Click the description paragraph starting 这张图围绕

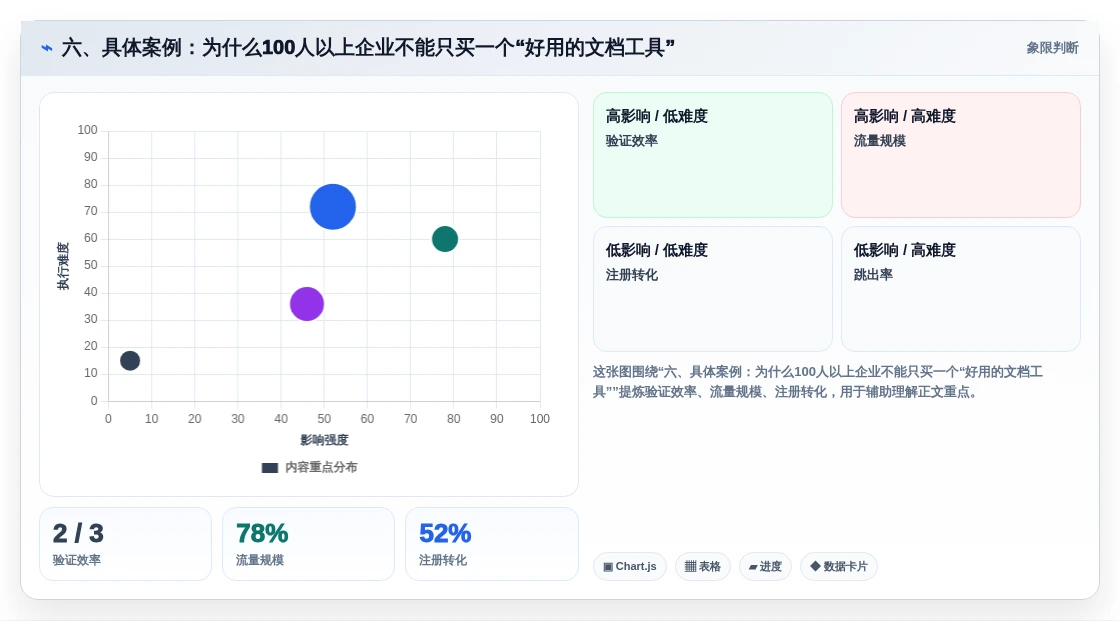click(x=818, y=382)
